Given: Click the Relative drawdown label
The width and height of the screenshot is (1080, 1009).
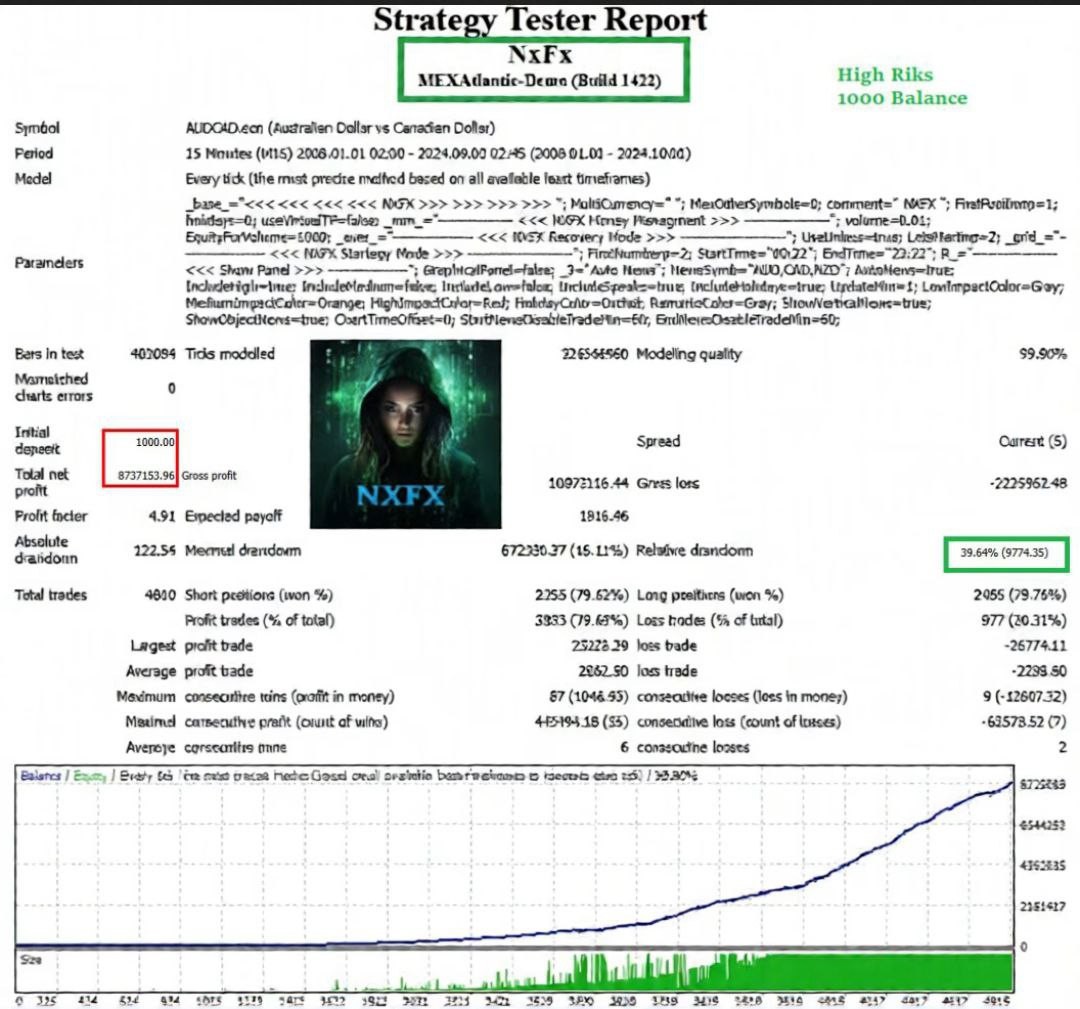Looking at the screenshot, I should pyautogui.click(x=694, y=550).
